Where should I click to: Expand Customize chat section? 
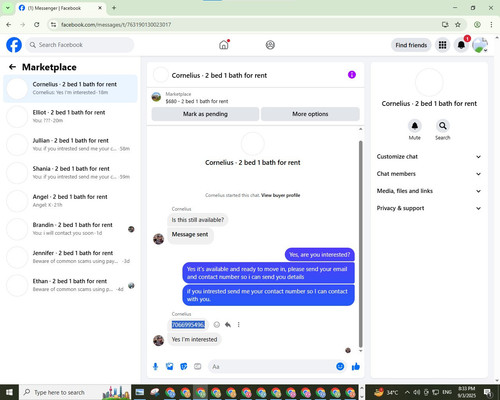click(429, 157)
